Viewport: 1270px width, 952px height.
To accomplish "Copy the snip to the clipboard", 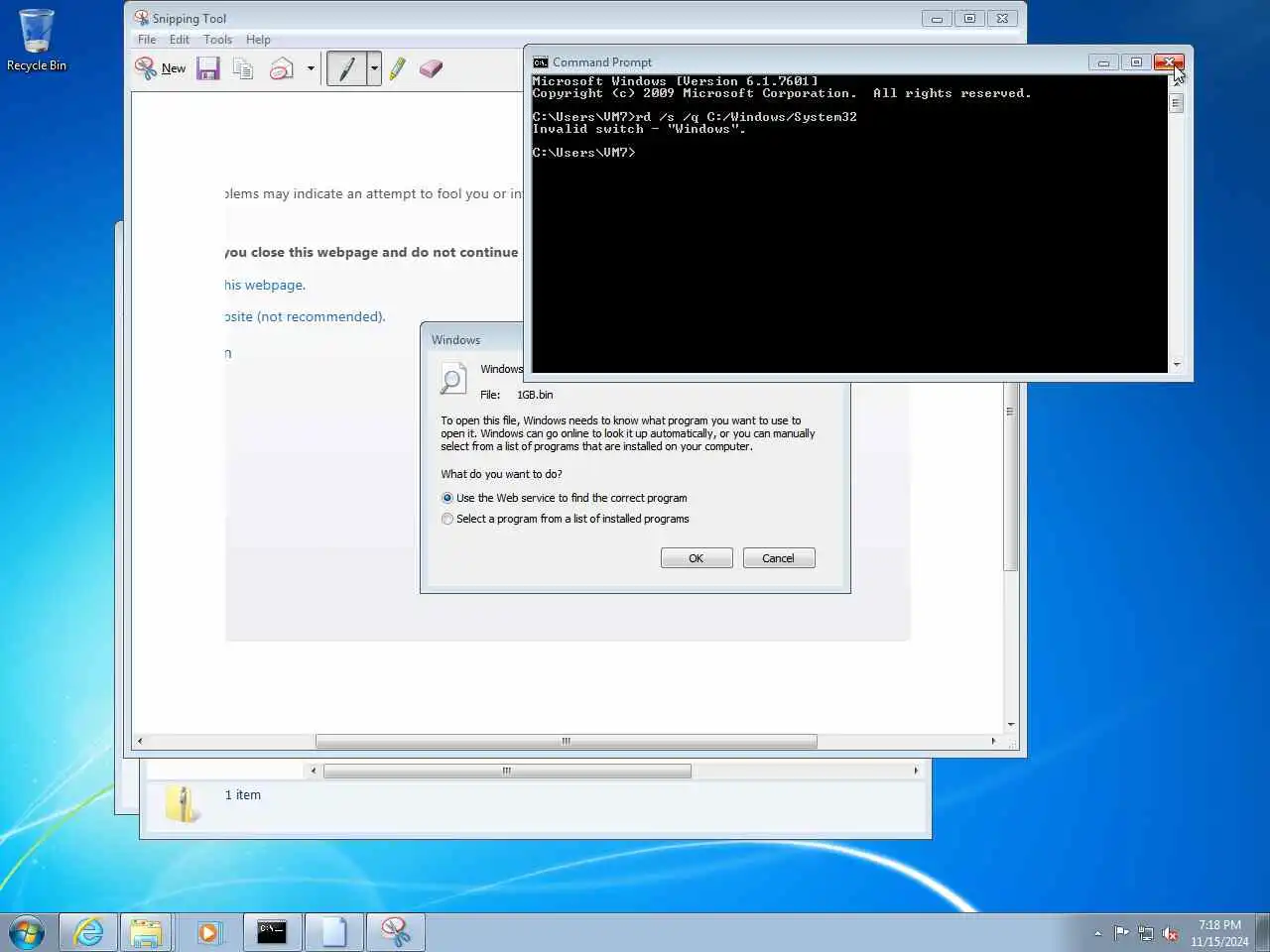I will coord(243,68).
